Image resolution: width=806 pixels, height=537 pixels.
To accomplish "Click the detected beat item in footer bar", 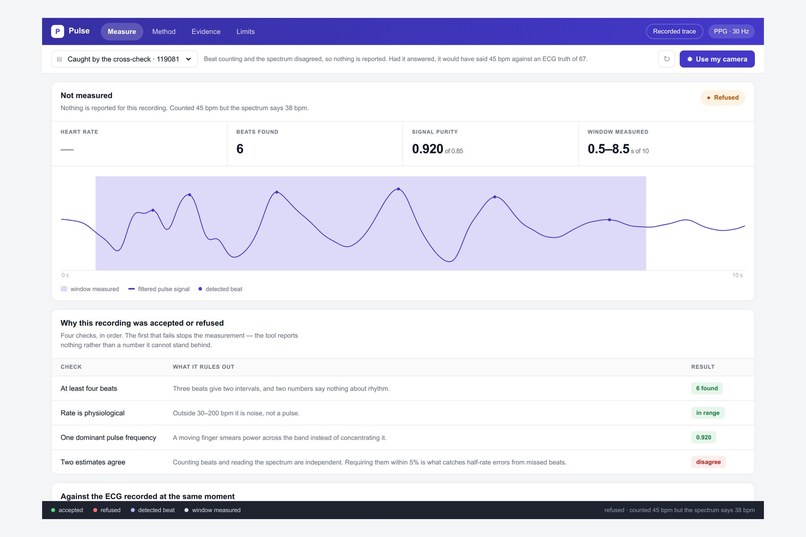I will pyautogui.click(x=153, y=510).
